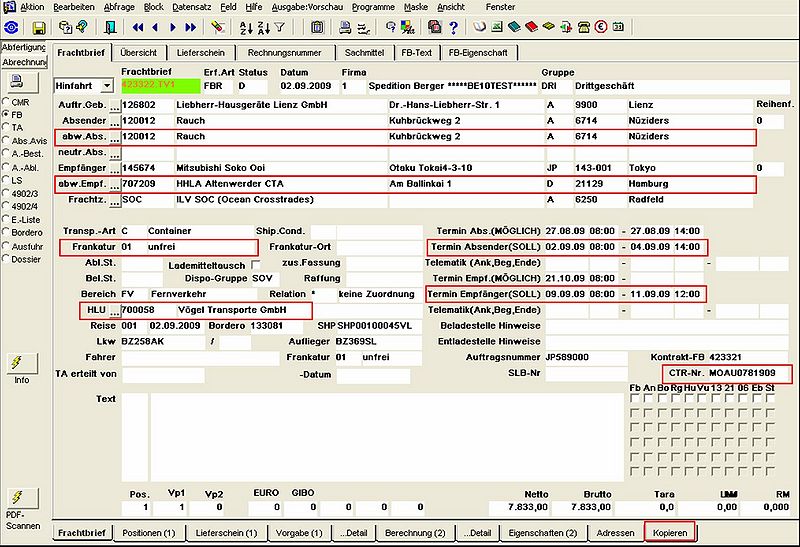Select the Bordero radio option
Image resolution: width=800 pixels, height=547 pixels.
click(6, 232)
